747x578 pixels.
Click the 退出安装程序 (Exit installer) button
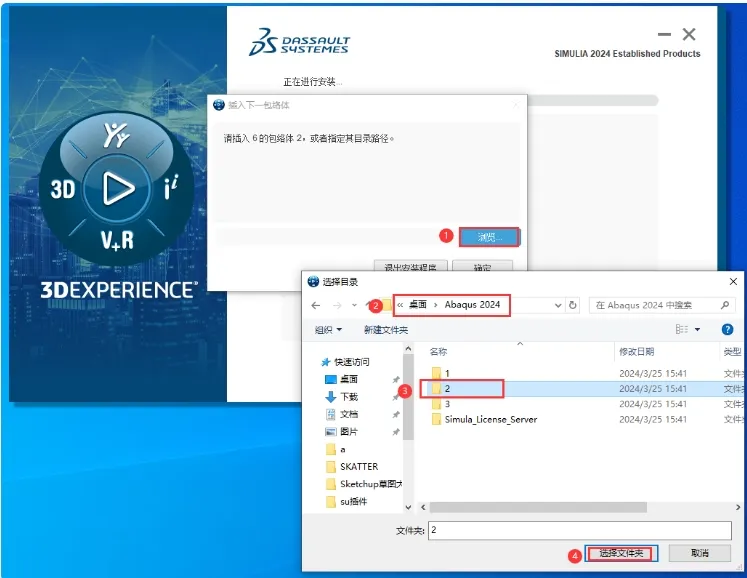(410, 266)
